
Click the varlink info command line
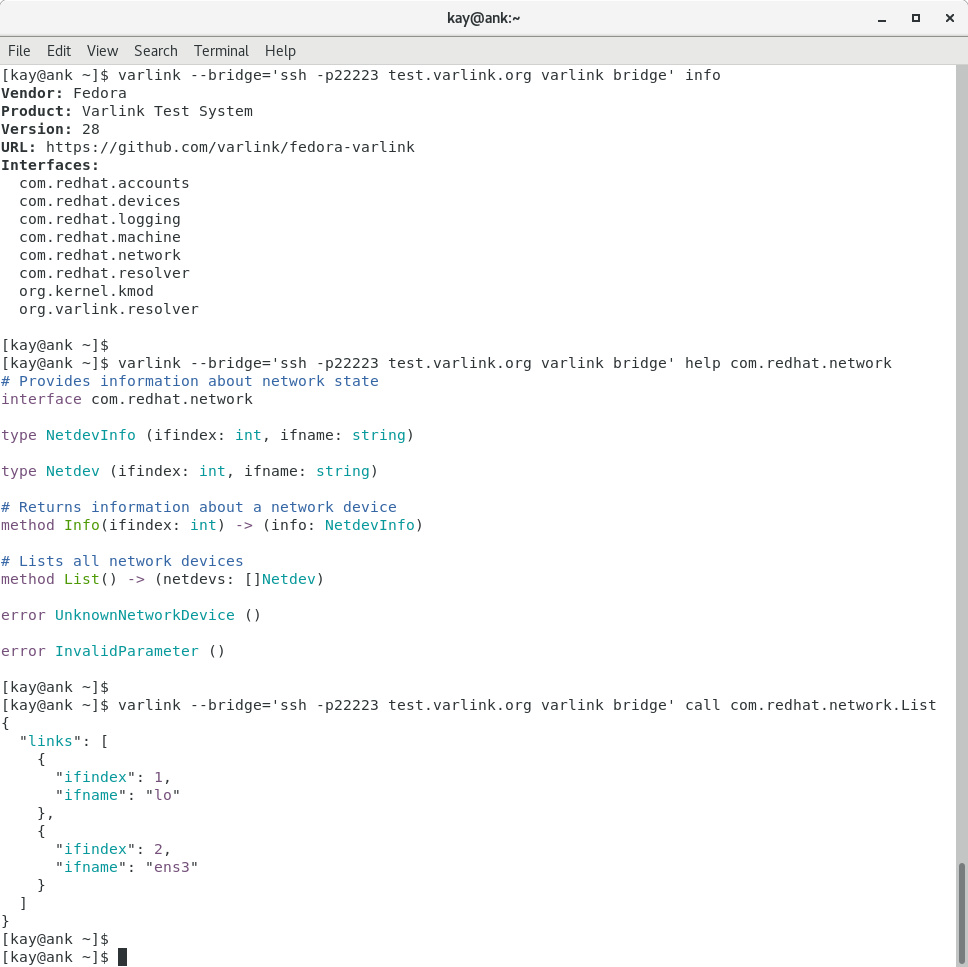[x=361, y=75]
